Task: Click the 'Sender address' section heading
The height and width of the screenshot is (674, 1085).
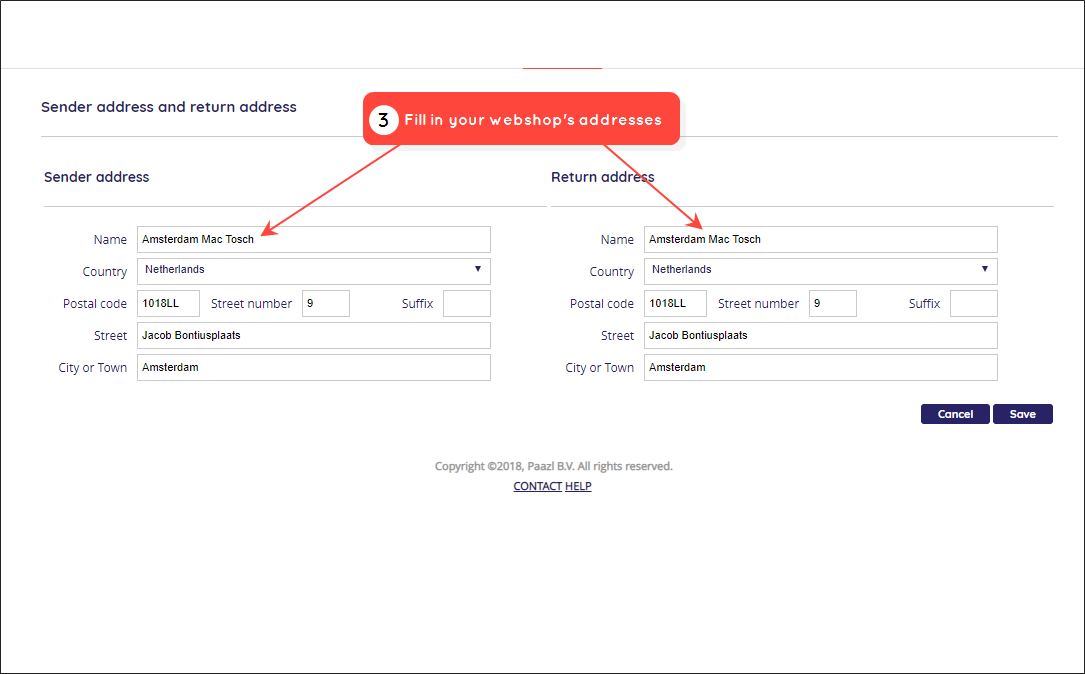Action: click(97, 177)
